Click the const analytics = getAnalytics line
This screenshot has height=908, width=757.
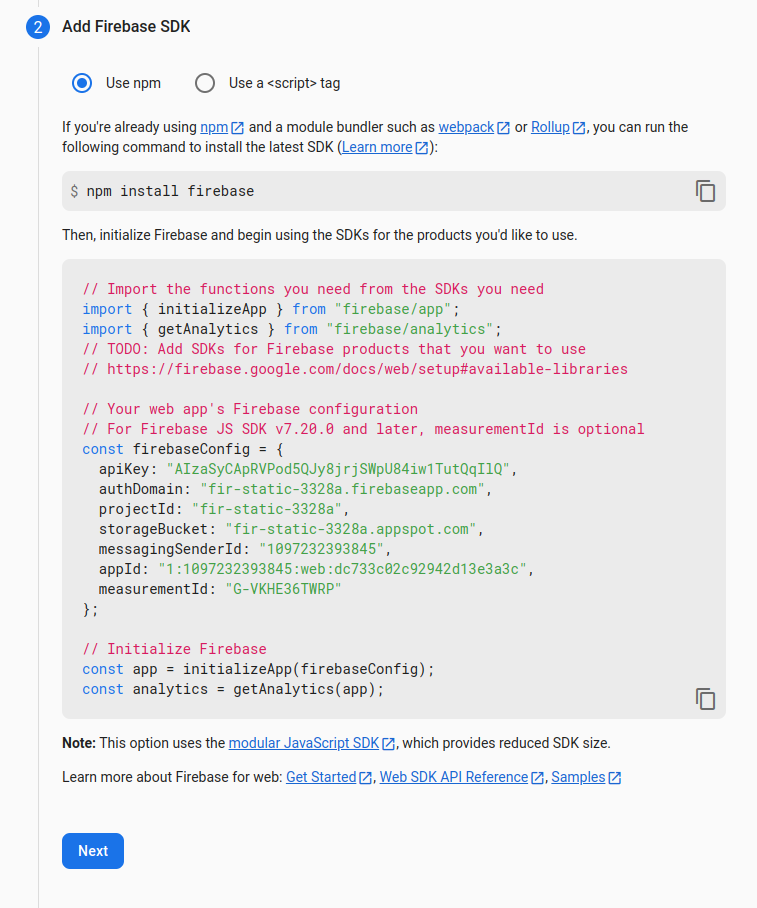click(233, 689)
